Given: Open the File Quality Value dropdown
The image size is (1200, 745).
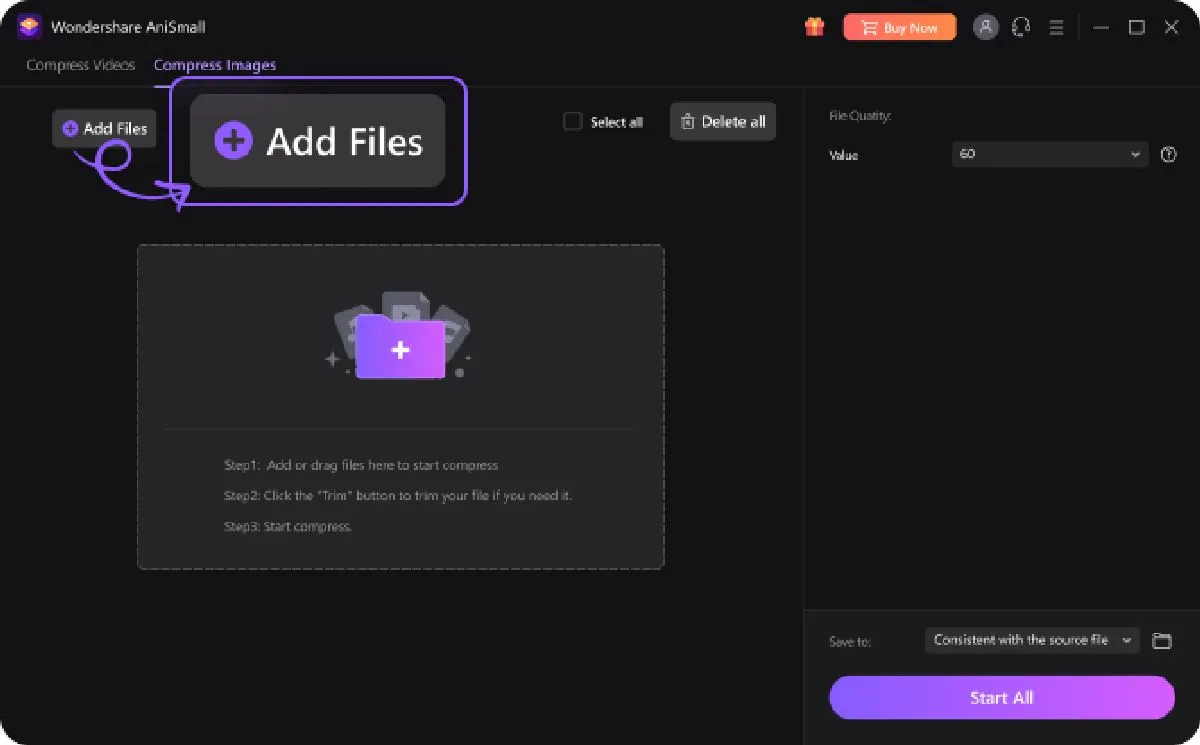Looking at the screenshot, I should click(1049, 155).
